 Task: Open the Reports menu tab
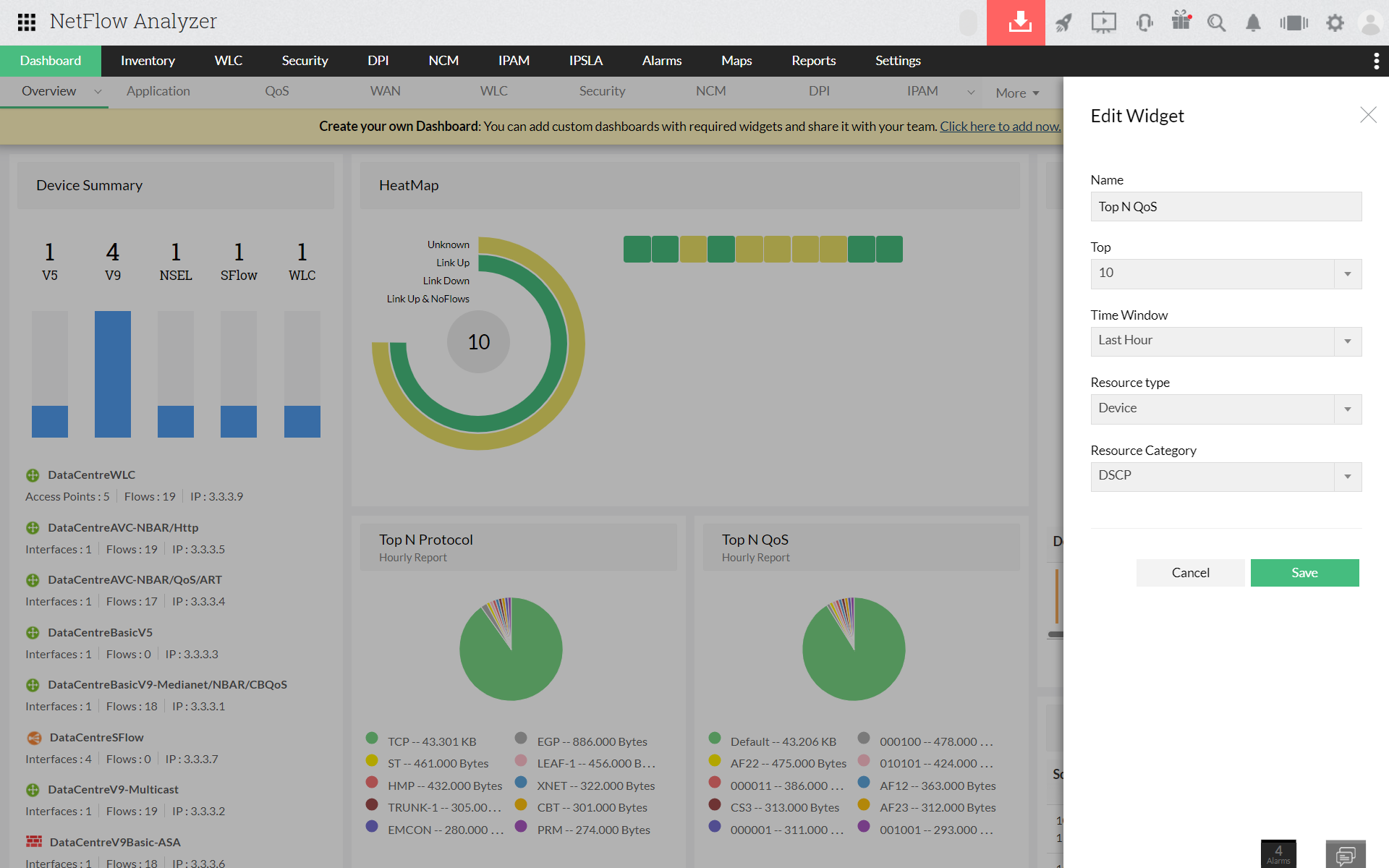813,61
